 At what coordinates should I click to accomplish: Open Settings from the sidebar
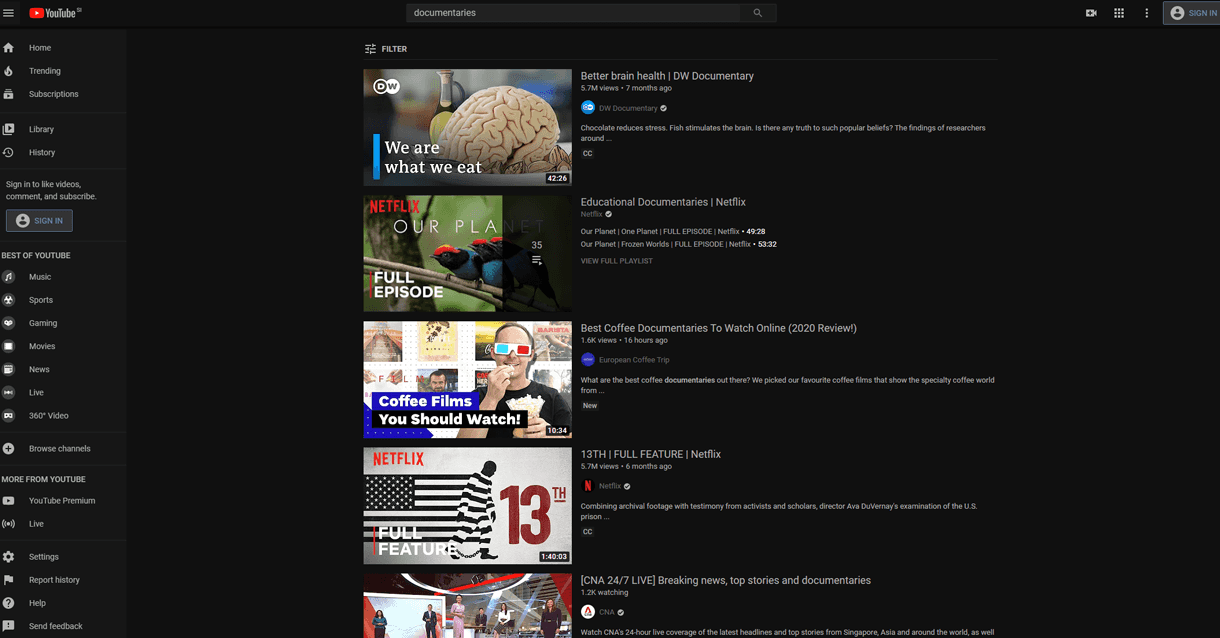click(44, 557)
